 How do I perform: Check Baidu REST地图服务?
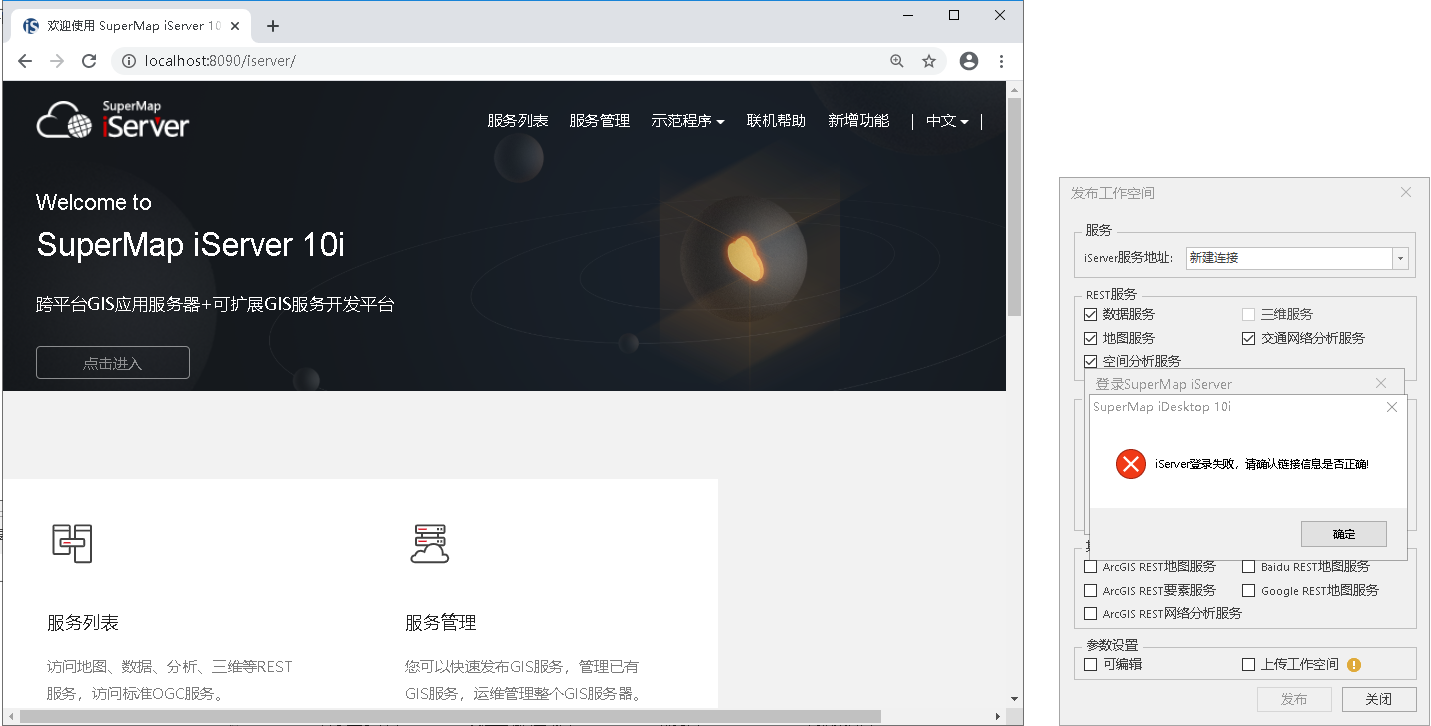coord(1248,566)
